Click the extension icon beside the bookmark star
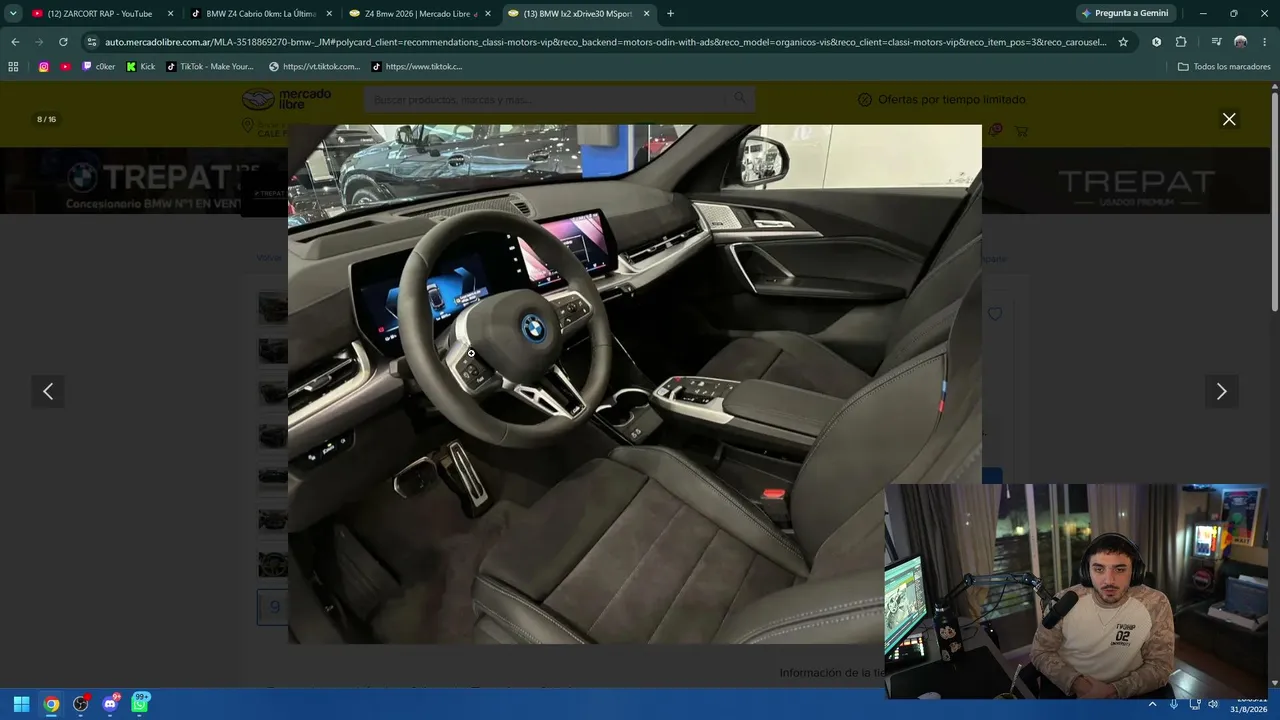This screenshot has height=720, width=1280. coord(1157,42)
